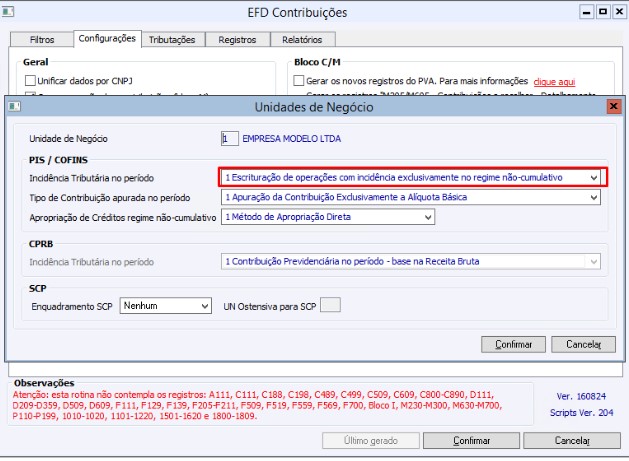Close the Unidades de Negócio dialog

(613, 106)
